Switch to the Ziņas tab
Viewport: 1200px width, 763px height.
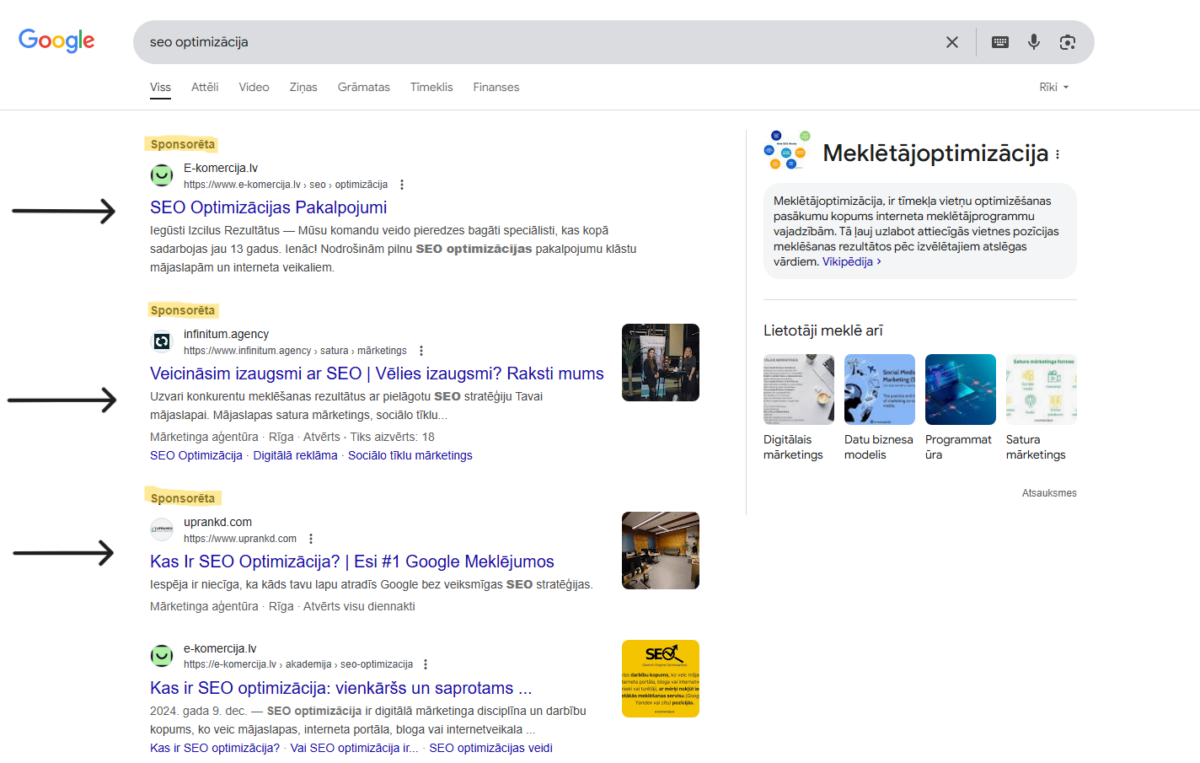(302, 87)
